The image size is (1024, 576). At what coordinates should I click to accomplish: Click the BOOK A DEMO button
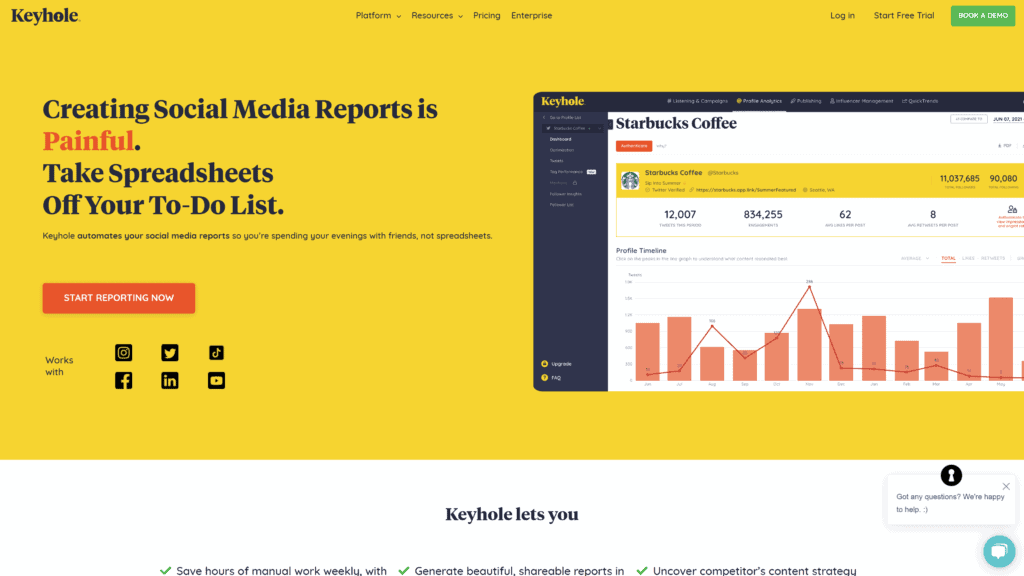(983, 16)
